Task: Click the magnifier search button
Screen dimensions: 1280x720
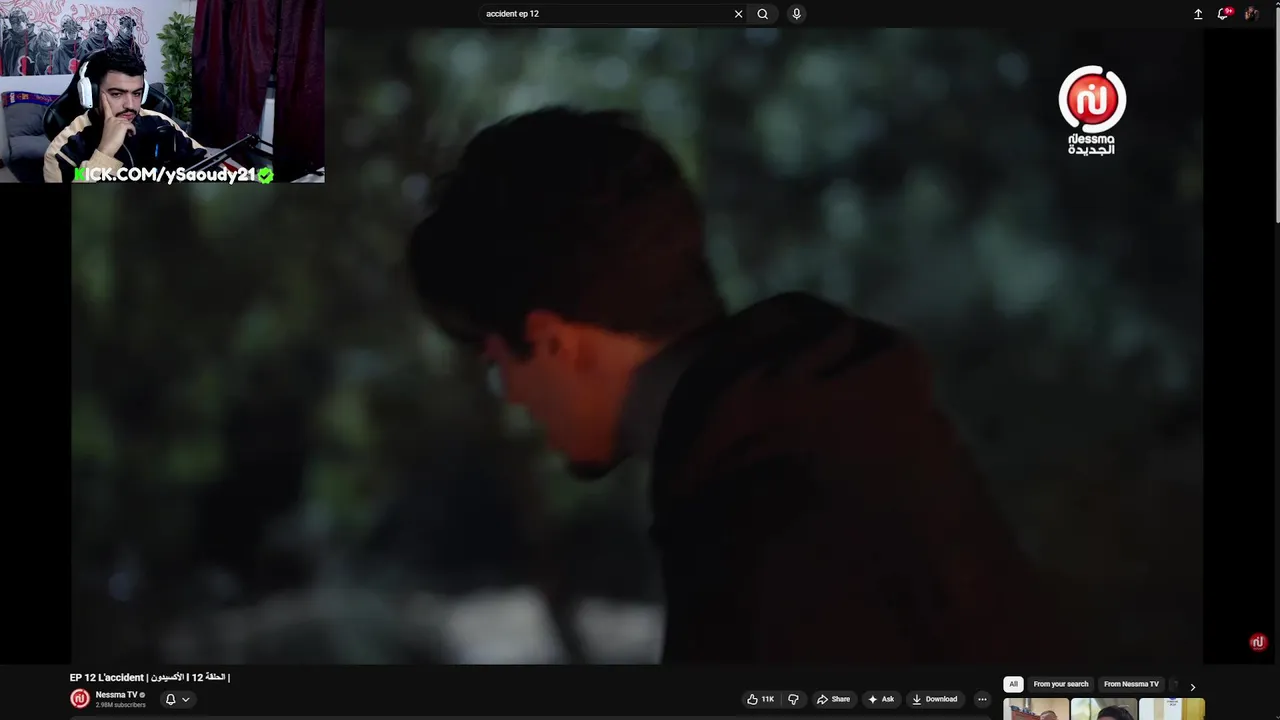Action: (763, 14)
